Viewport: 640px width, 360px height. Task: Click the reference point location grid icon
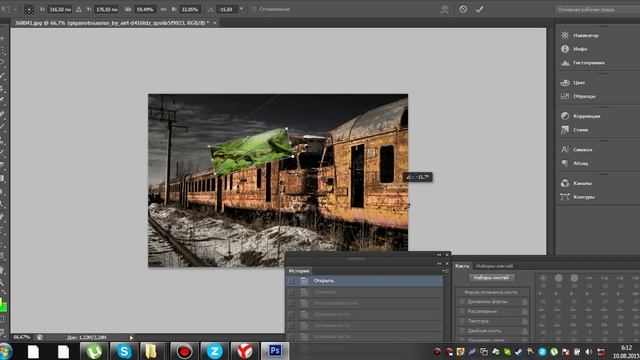click(29, 9)
